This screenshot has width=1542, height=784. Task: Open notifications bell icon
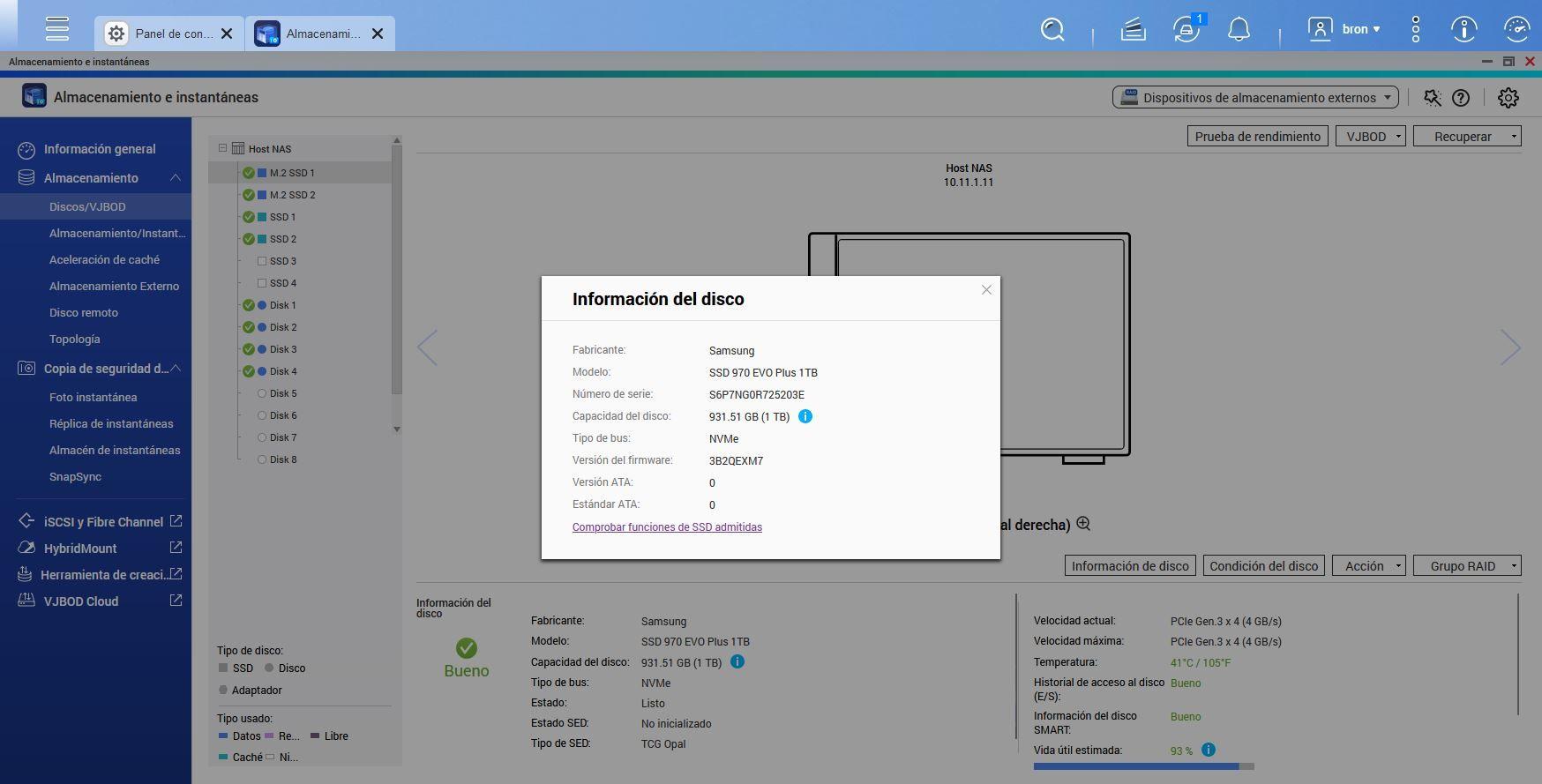click(x=1239, y=30)
